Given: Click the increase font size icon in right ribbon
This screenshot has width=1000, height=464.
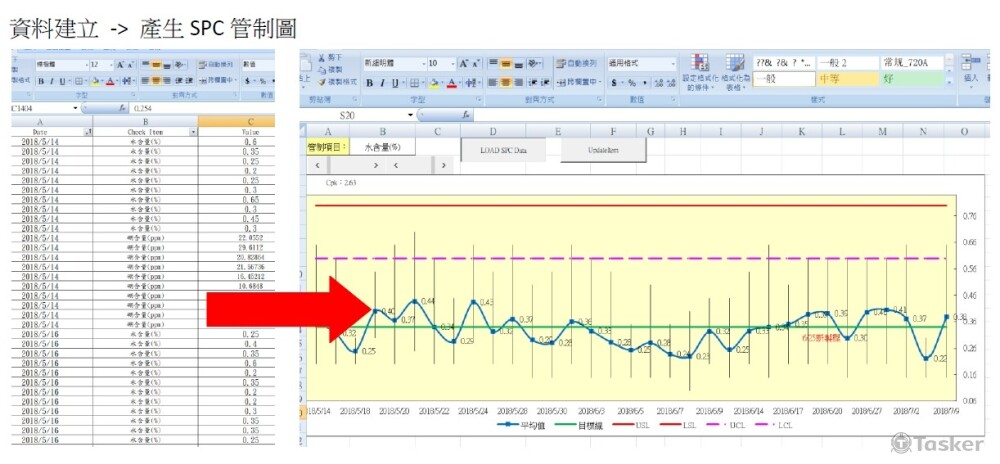Looking at the screenshot, I should coord(465,63).
